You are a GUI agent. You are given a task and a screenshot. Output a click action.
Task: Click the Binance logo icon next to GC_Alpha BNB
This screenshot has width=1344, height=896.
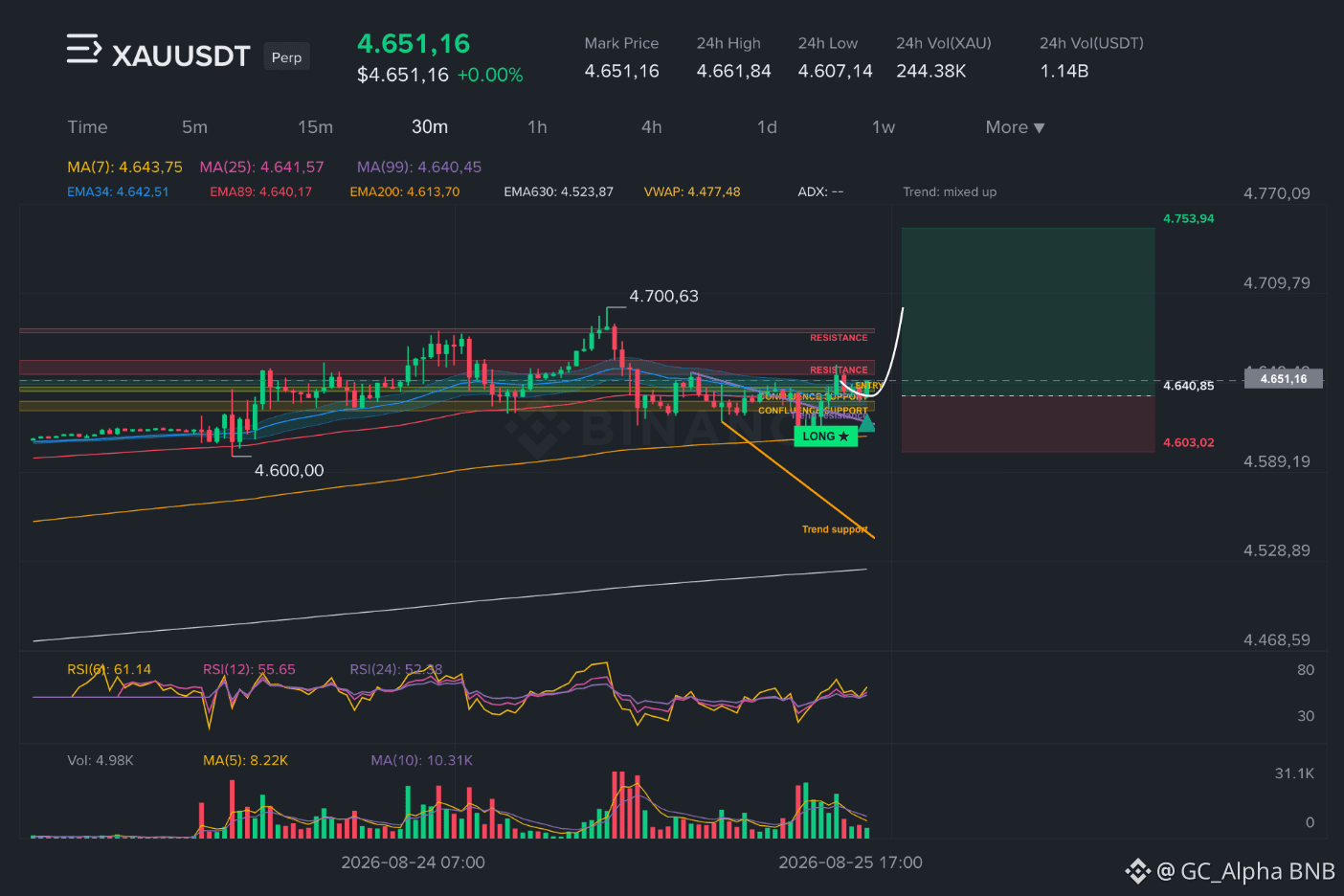(1137, 871)
